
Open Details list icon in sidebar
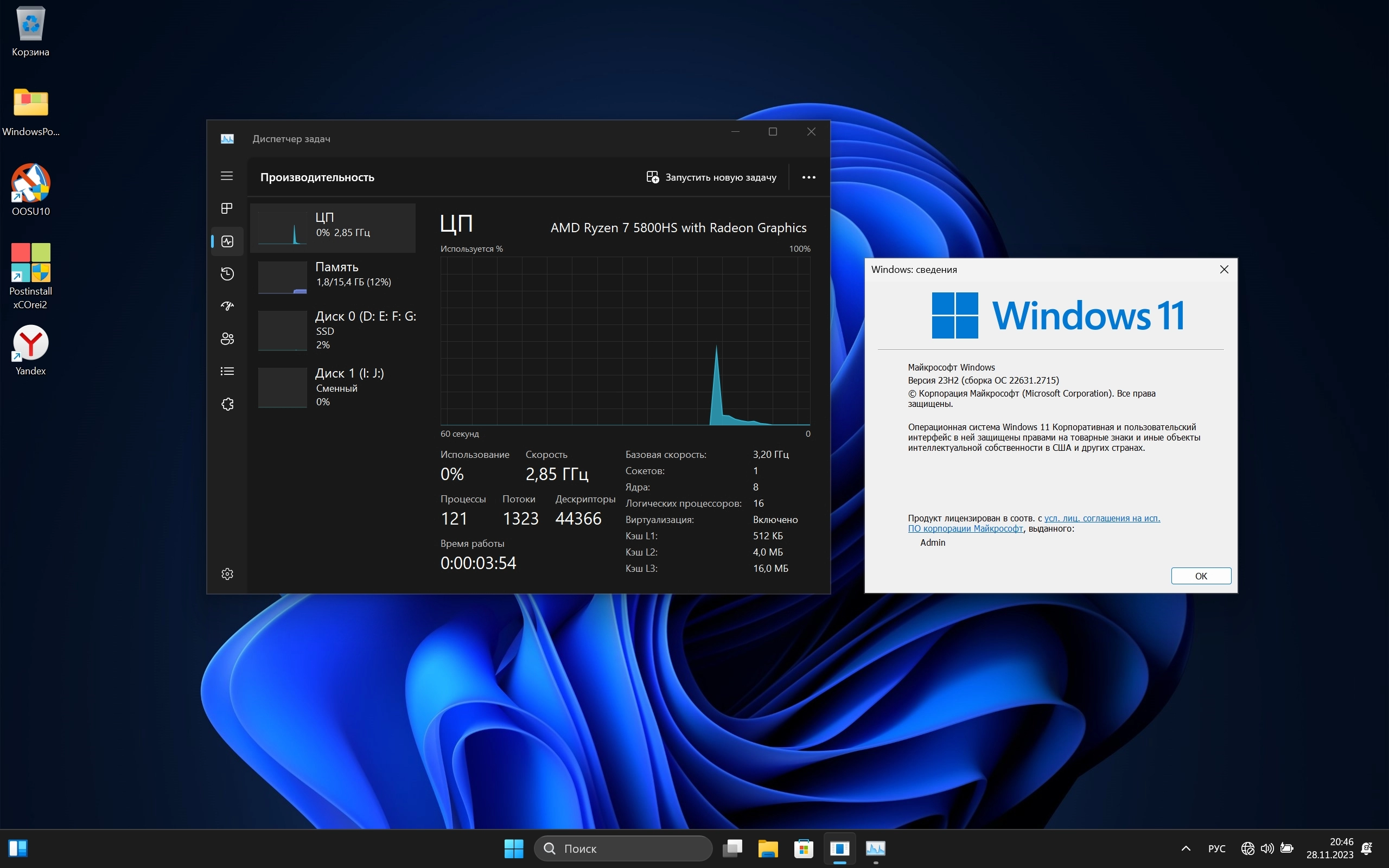(227, 372)
